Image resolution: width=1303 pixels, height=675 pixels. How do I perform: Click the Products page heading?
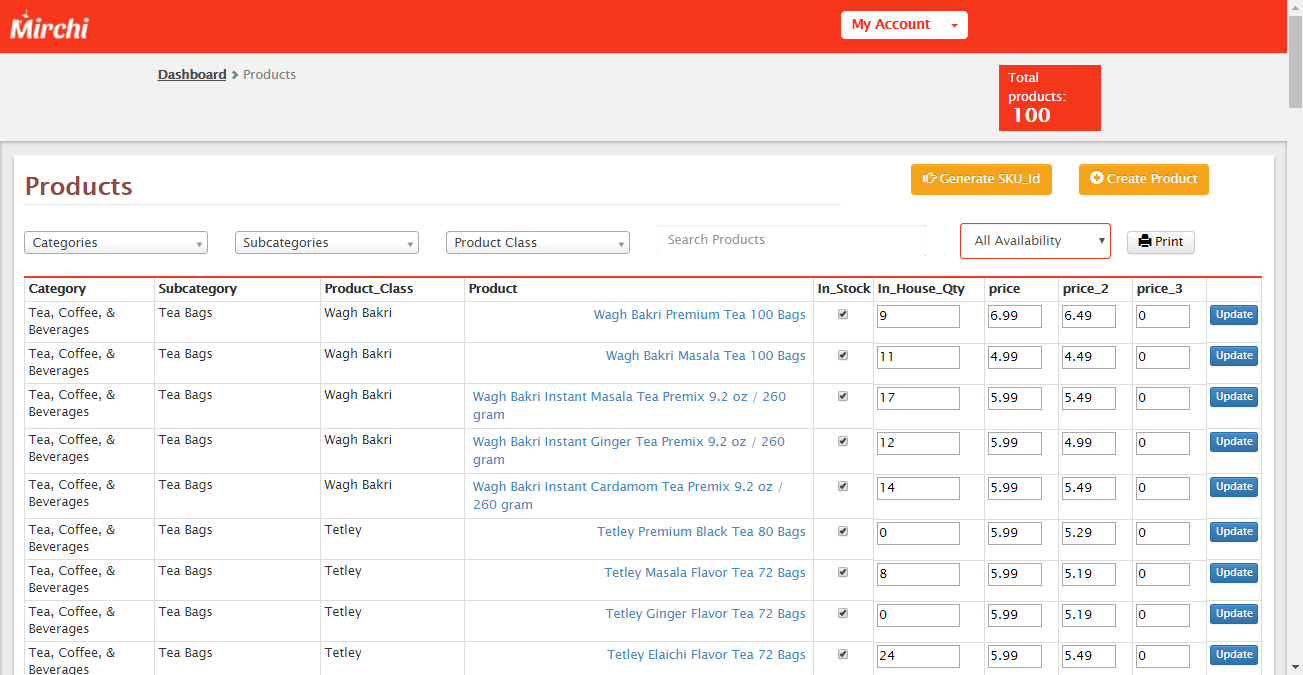click(x=79, y=187)
